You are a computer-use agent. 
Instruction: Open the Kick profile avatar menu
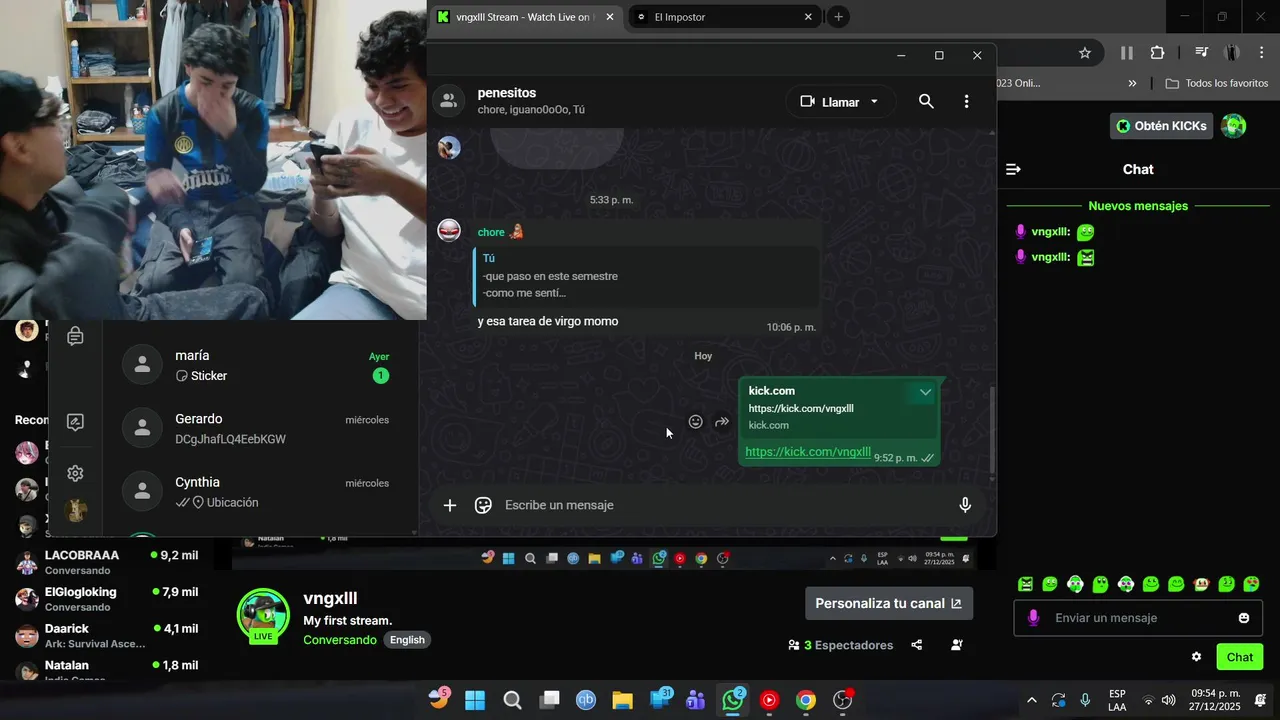(x=1234, y=126)
